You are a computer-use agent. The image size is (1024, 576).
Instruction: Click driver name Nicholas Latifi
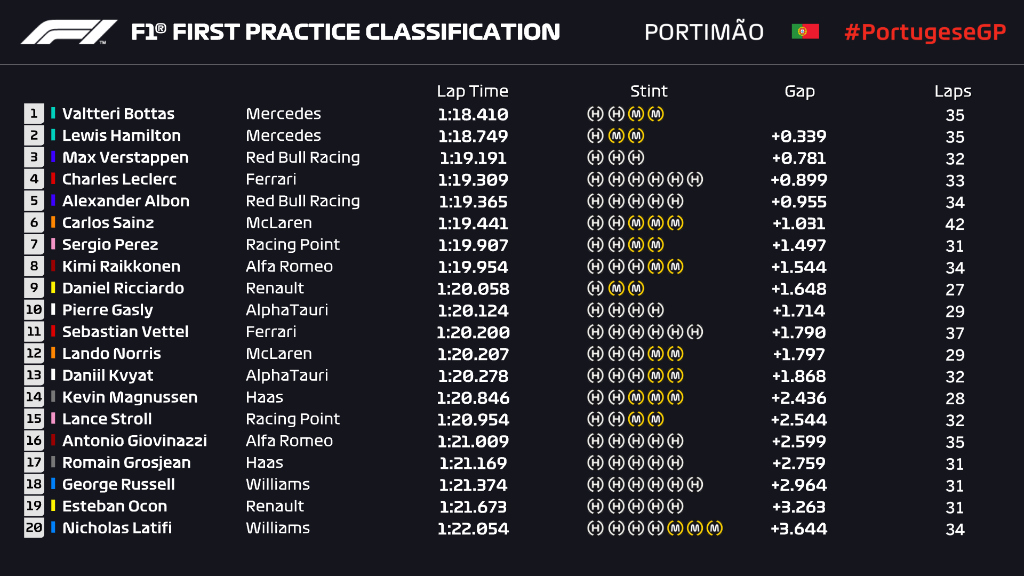116,528
